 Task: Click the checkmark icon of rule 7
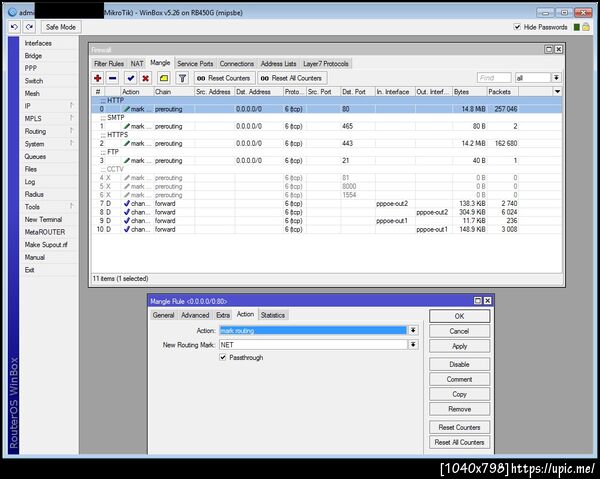point(127,204)
